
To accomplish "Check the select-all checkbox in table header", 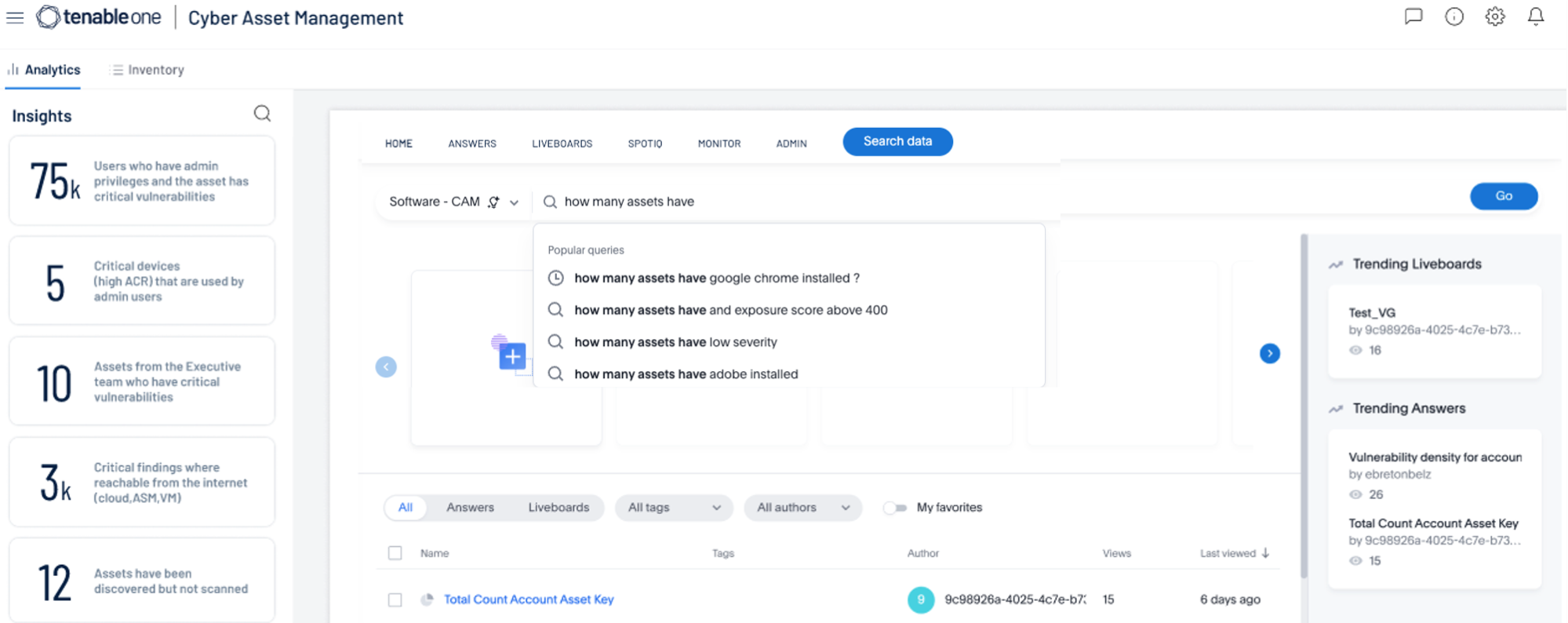I will click(395, 553).
